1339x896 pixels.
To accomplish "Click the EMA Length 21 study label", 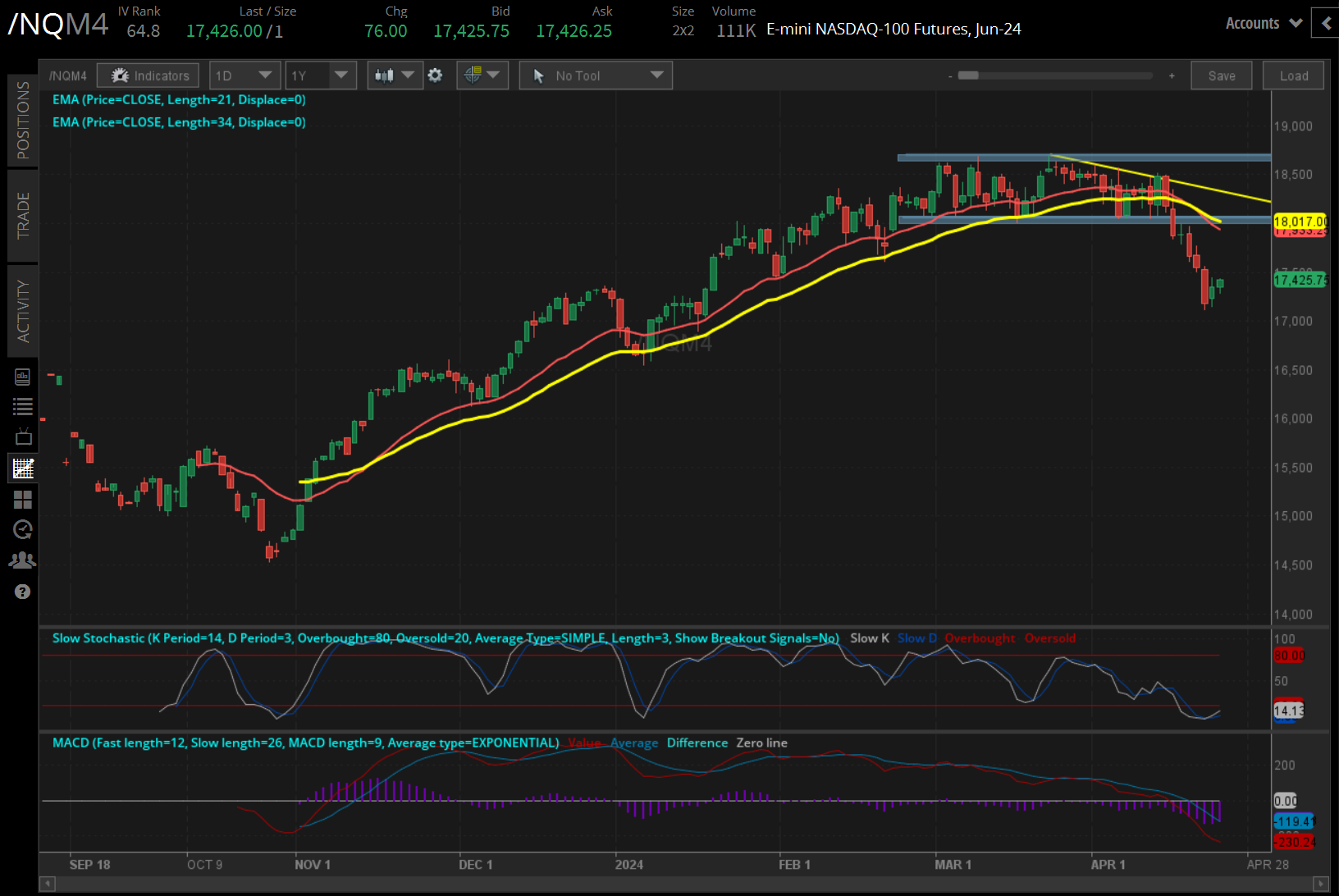I will click(179, 99).
